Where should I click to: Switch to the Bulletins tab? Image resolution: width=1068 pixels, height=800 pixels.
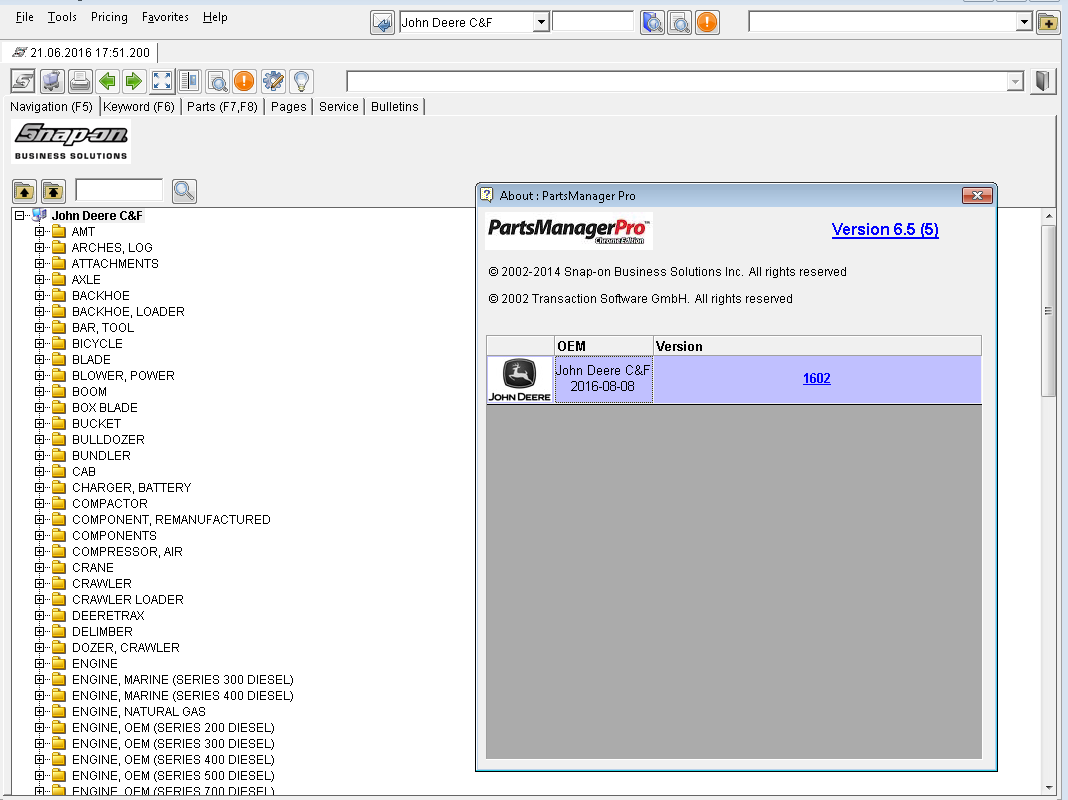394,106
